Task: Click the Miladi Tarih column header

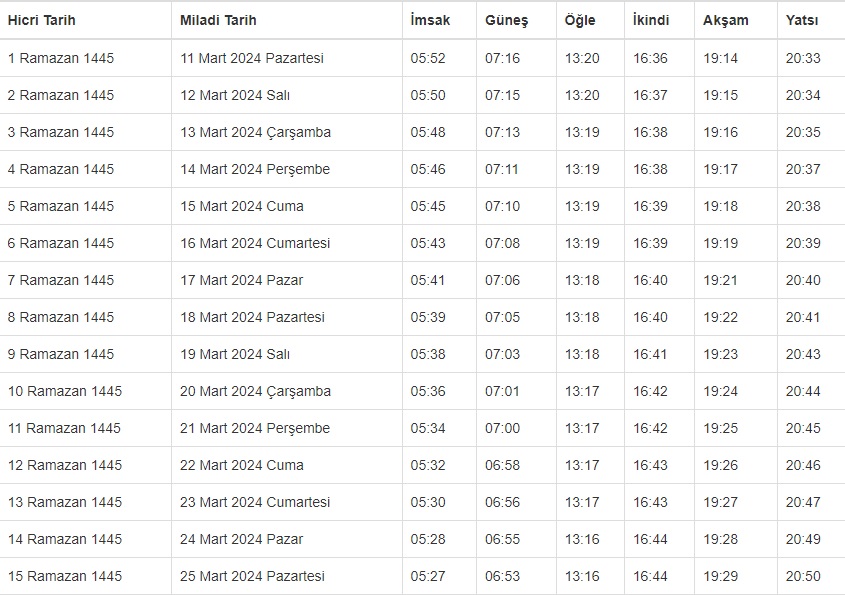Action: click(x=217, y=20)
